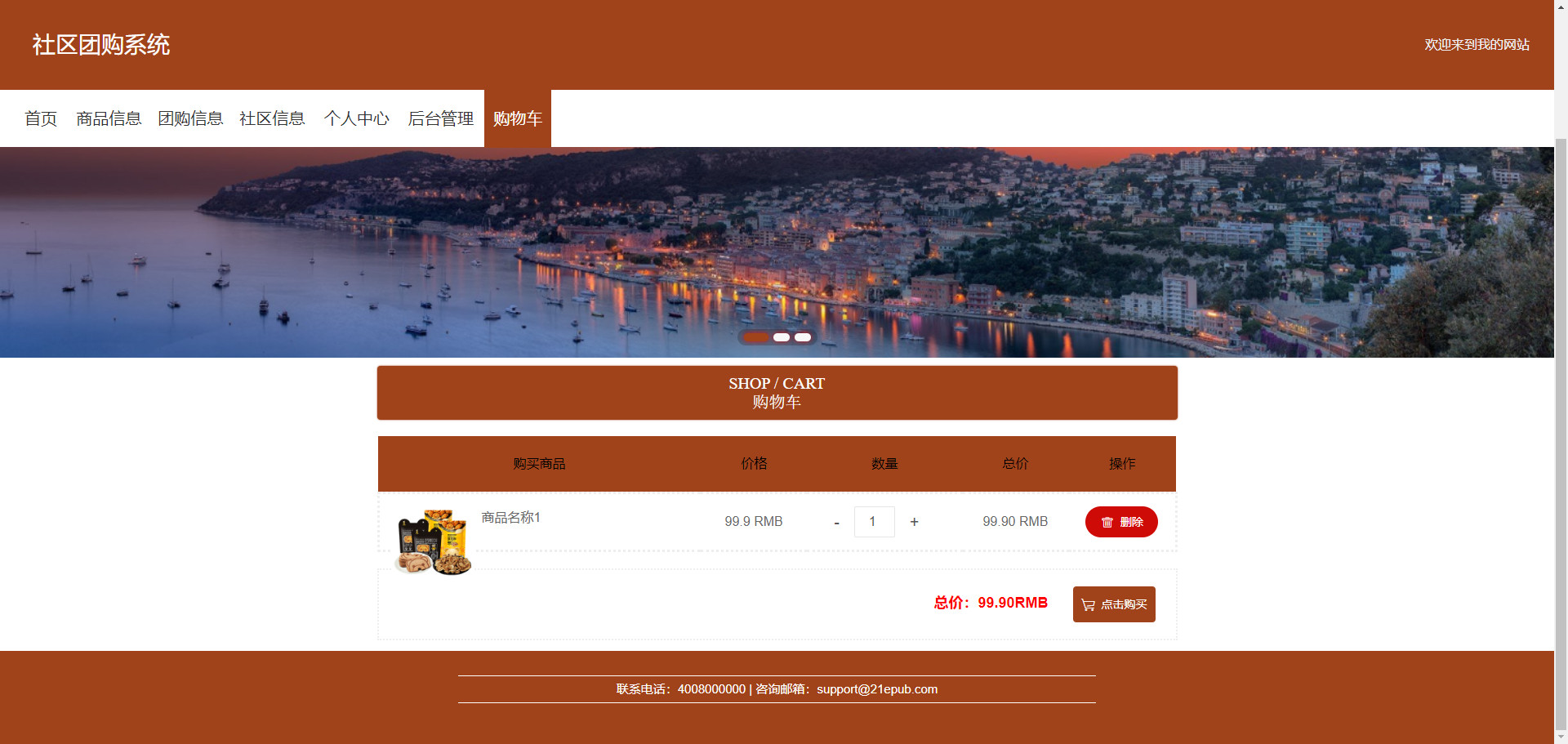The width and height of the screenshot is (1568, 744).
Task: Click the footer contact phone and email text
Action: click(x=777, y=689)
